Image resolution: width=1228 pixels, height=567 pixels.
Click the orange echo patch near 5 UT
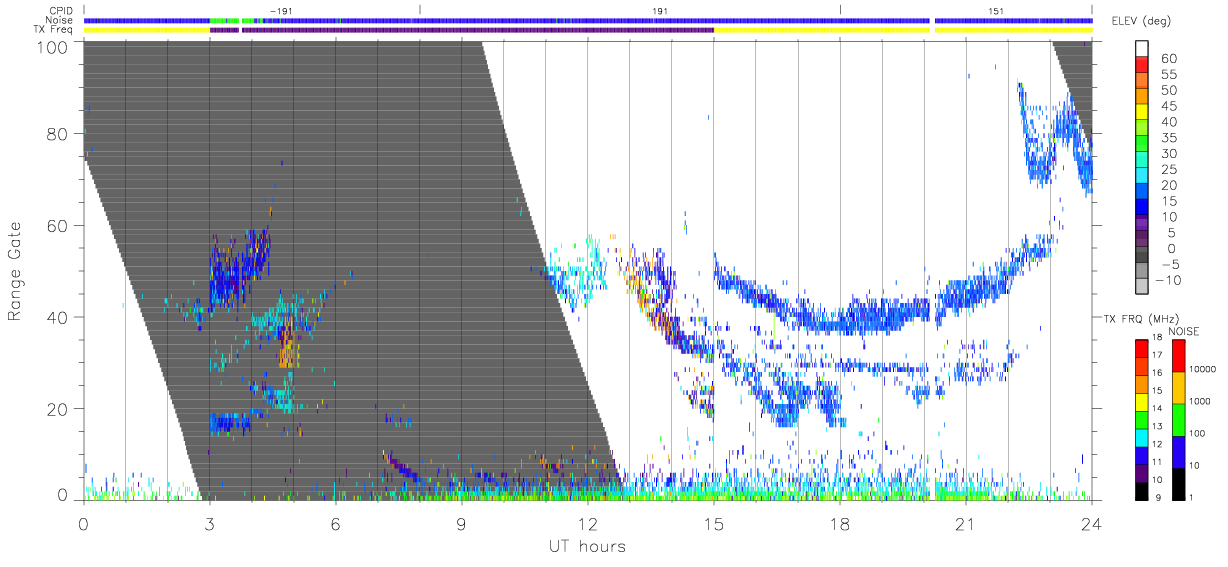tap(288, 346)
